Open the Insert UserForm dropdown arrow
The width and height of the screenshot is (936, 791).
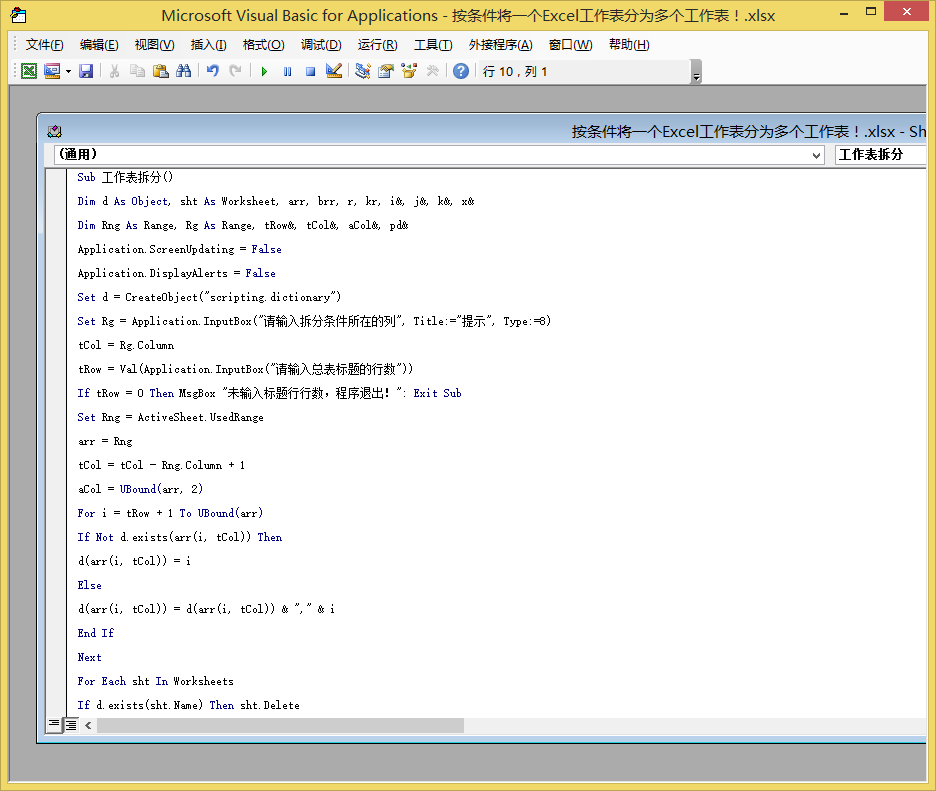pos(68,72)
